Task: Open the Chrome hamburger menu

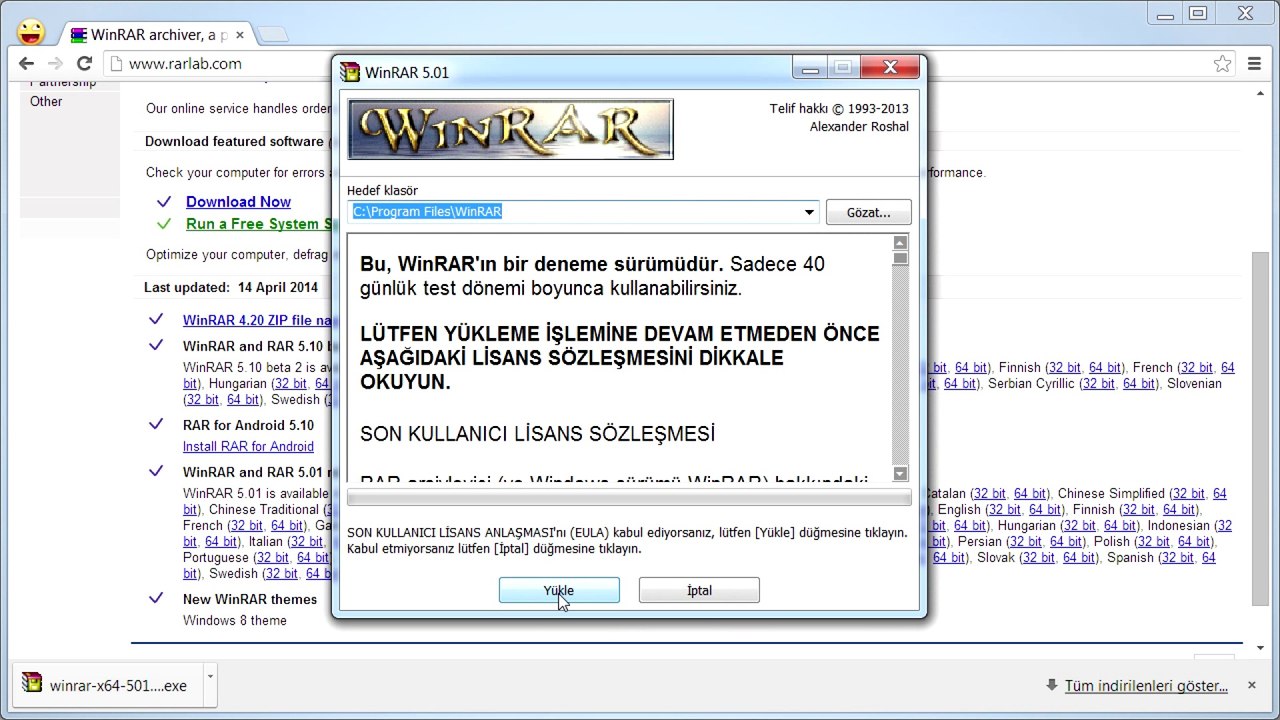Action: (x=1255, y=64)
